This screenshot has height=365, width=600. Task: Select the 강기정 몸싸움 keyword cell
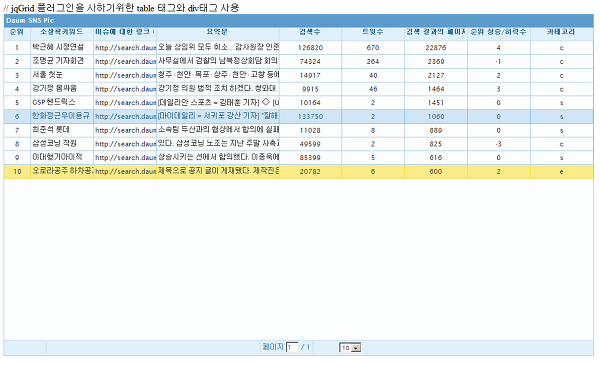[62, 89]
